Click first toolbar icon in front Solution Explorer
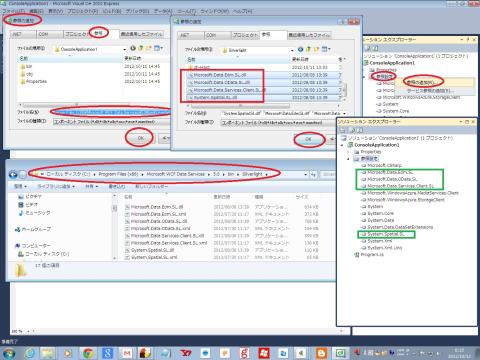480x360 pixels. 343,130
